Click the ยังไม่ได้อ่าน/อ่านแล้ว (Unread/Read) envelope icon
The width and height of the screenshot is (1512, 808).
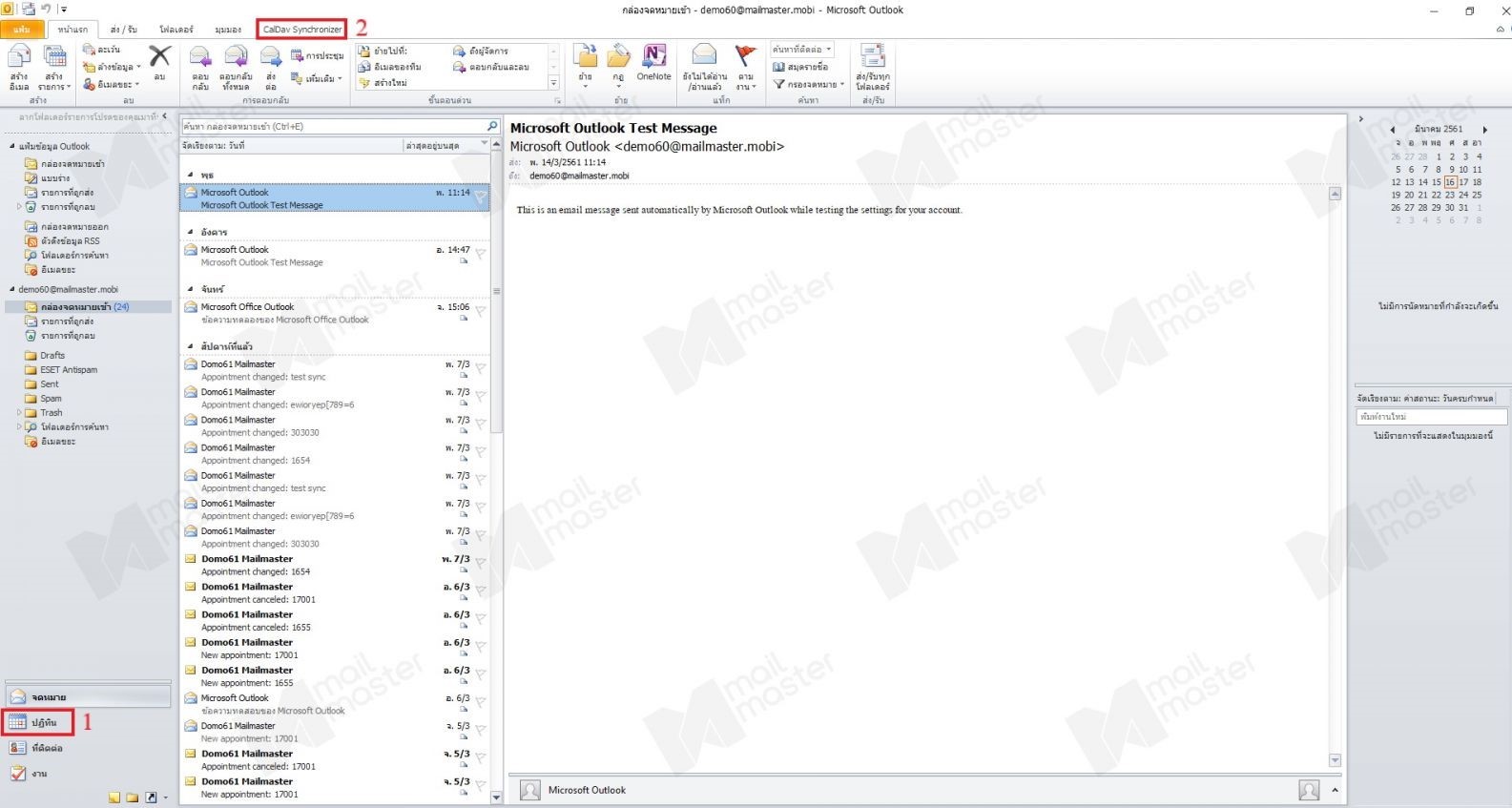704,55
